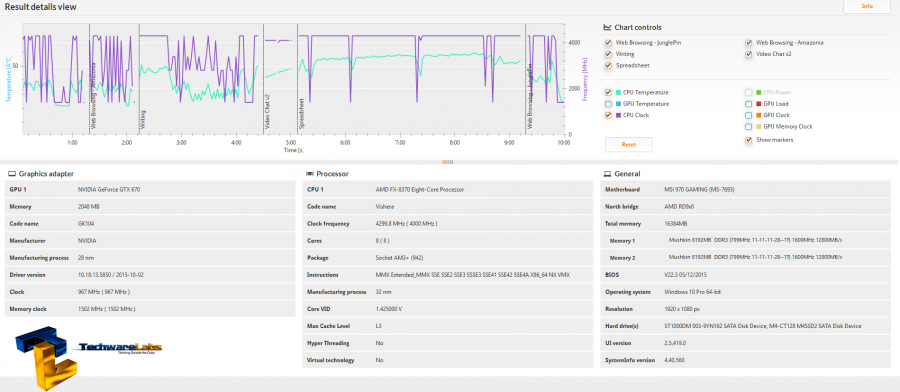Viewport: 900px width, 392px height.
Task: Click the Chart controls graph icon
Action: pyautogui.click(x=607, y=28)
